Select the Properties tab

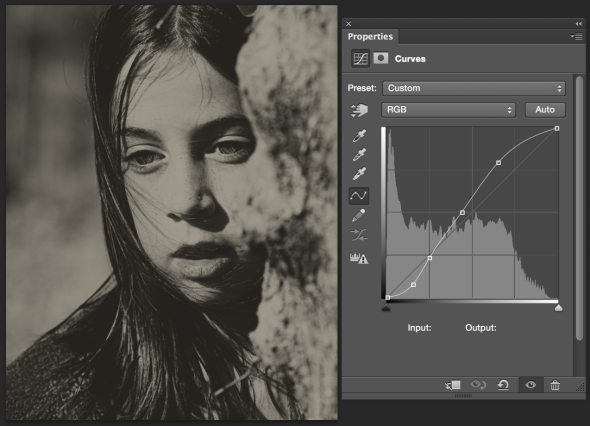[x=370, y=37]
